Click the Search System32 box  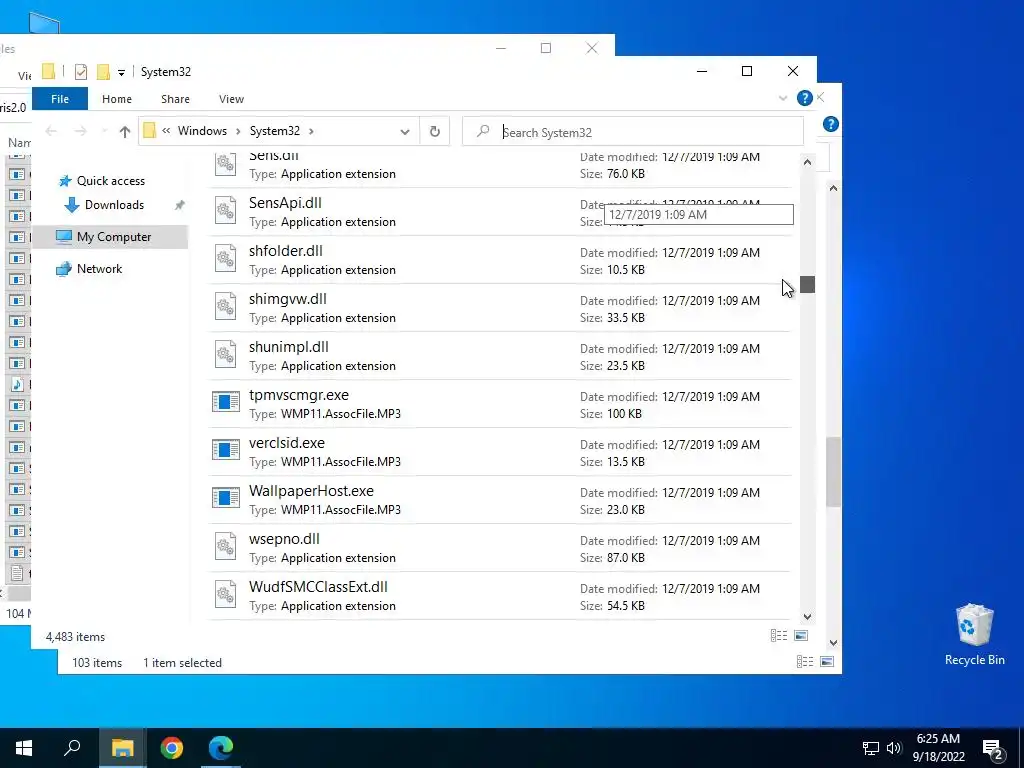(x=633, y=132)
